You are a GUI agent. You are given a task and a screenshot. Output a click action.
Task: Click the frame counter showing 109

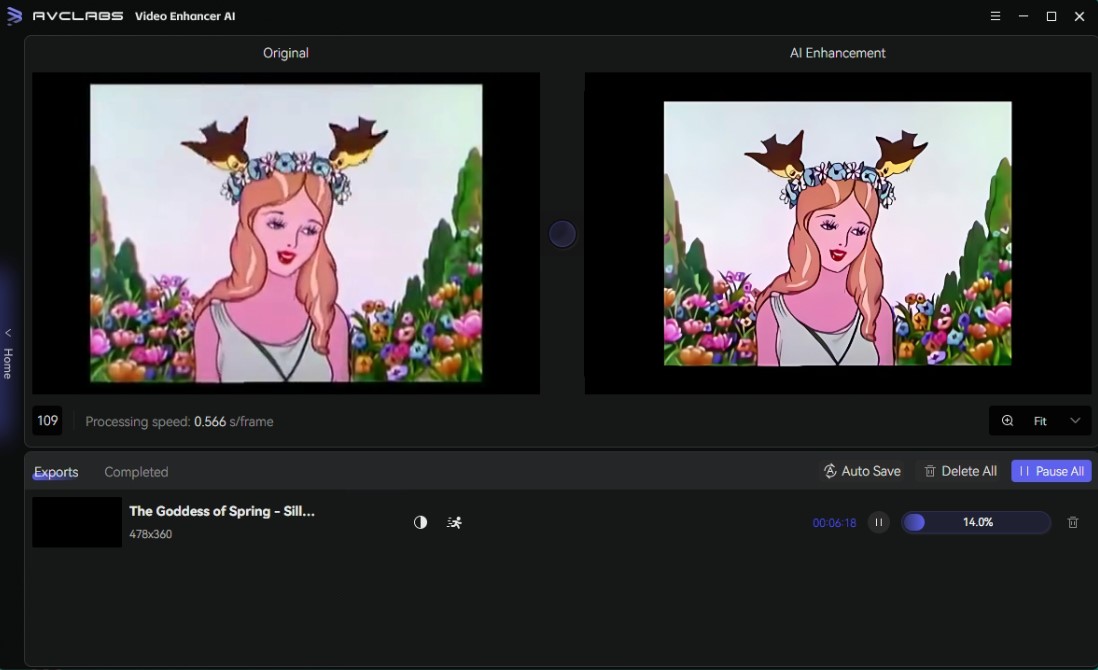coord(48,421)
